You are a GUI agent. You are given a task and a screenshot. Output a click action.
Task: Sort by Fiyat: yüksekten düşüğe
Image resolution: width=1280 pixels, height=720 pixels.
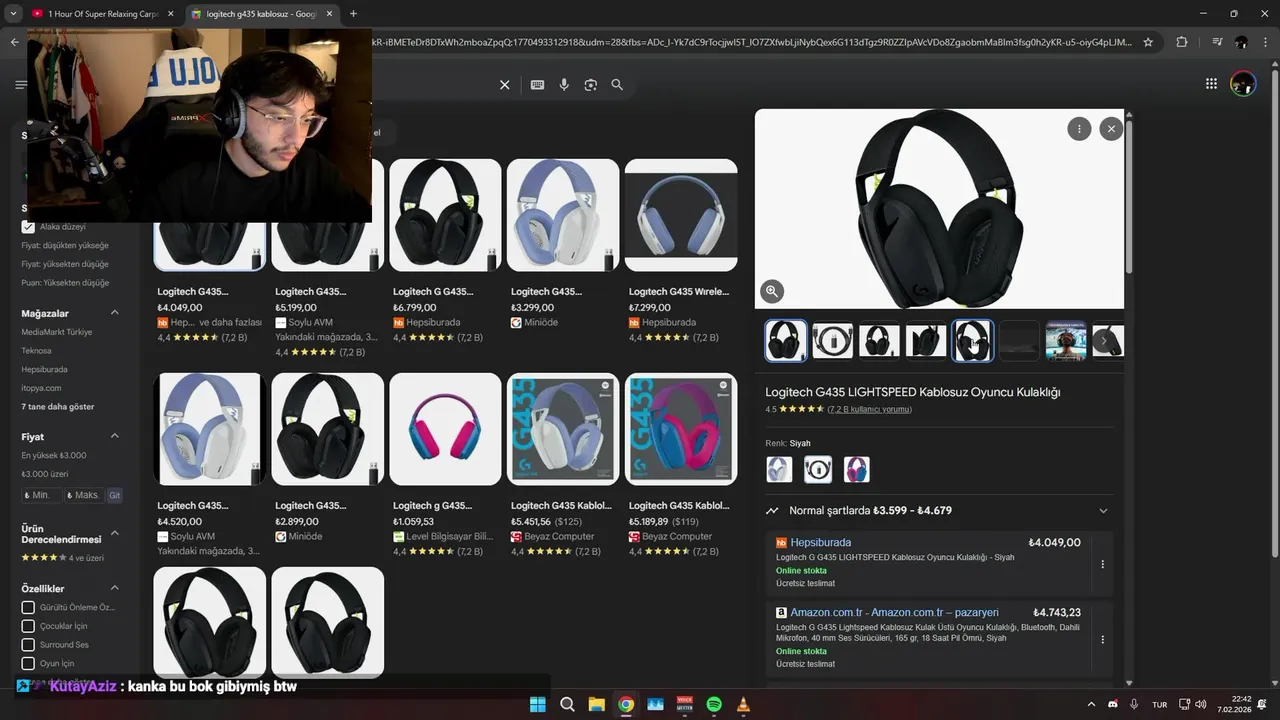(x=65, y=264)
